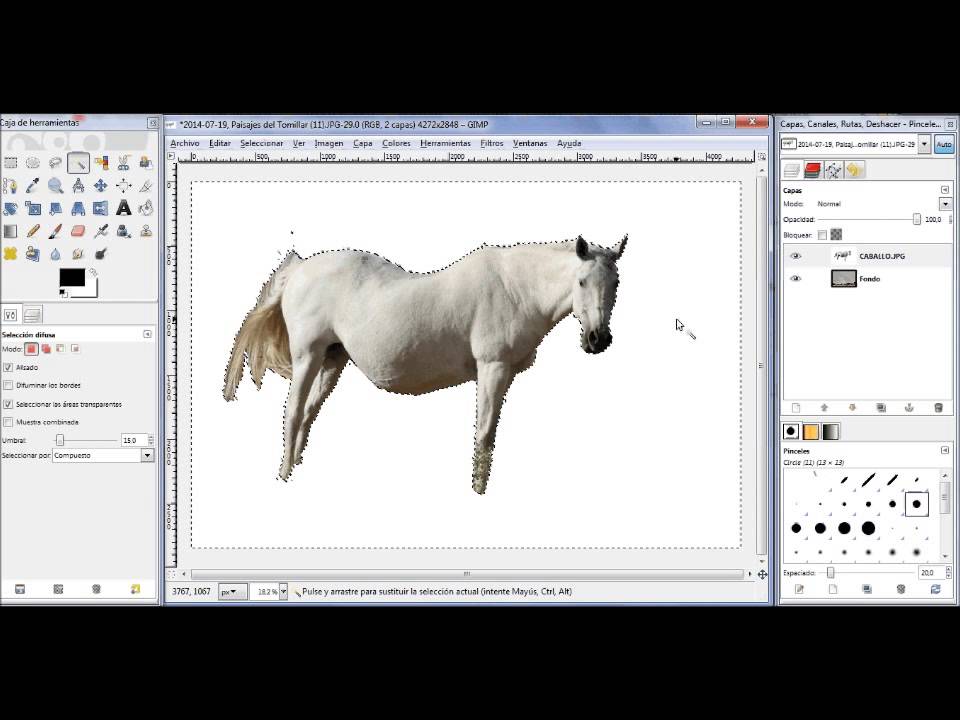Select the Perspective tool
The image size is (960, 720).
point(78,208)
